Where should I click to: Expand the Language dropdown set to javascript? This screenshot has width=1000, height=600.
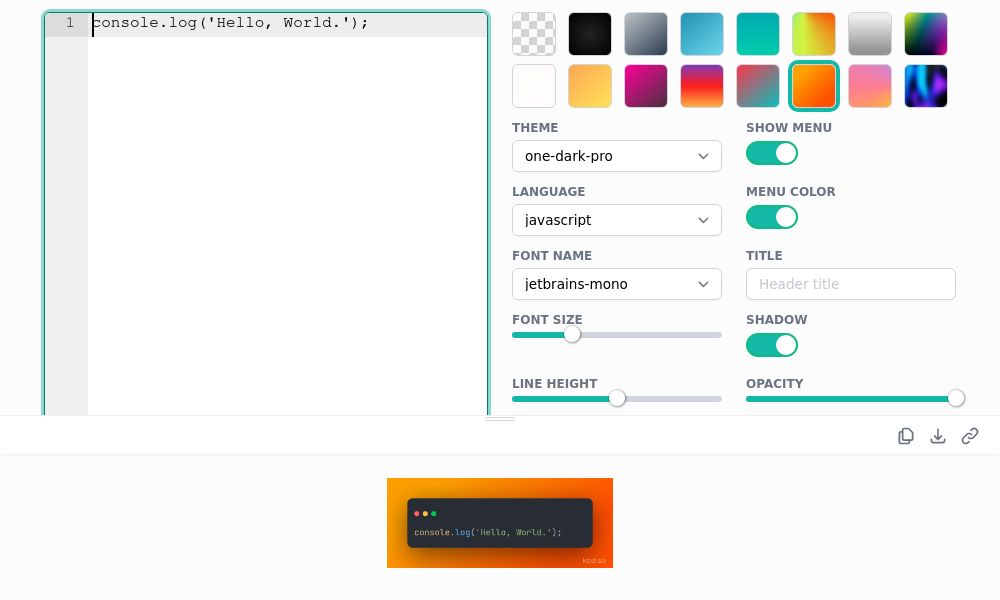click(x=617, y=220)
